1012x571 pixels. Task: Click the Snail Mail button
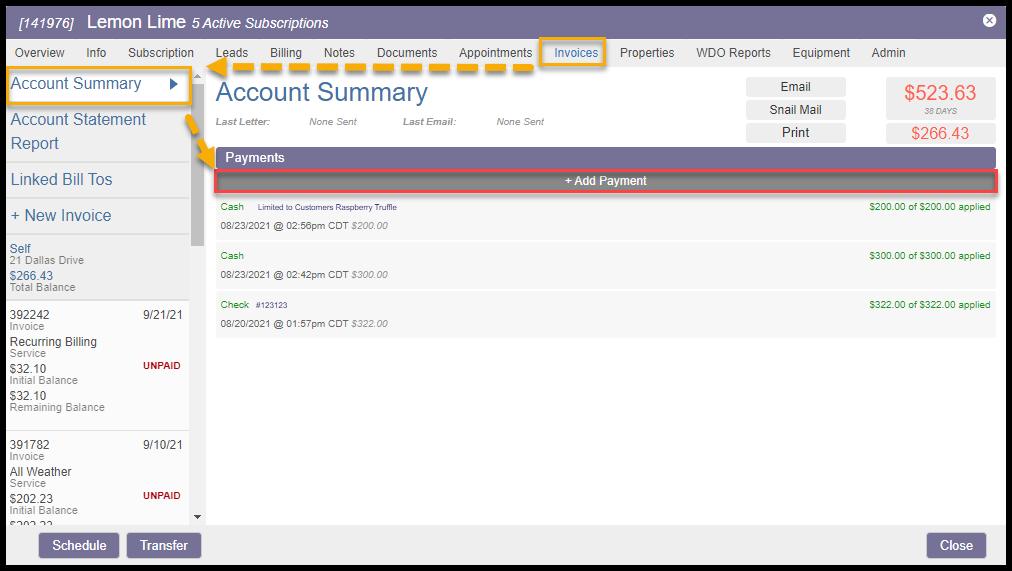point(795,110)
